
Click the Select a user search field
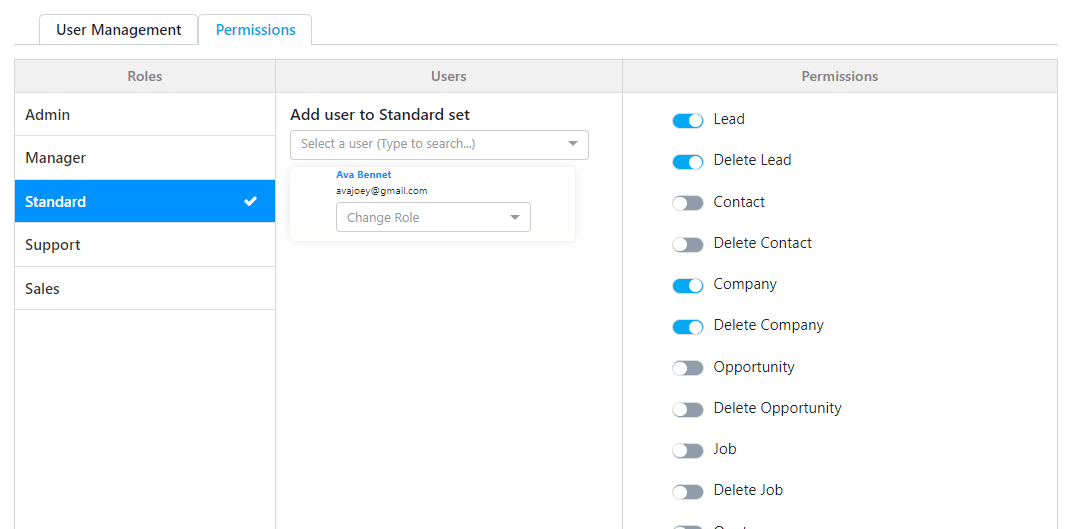pyautogui.click(x=439, y=145)
